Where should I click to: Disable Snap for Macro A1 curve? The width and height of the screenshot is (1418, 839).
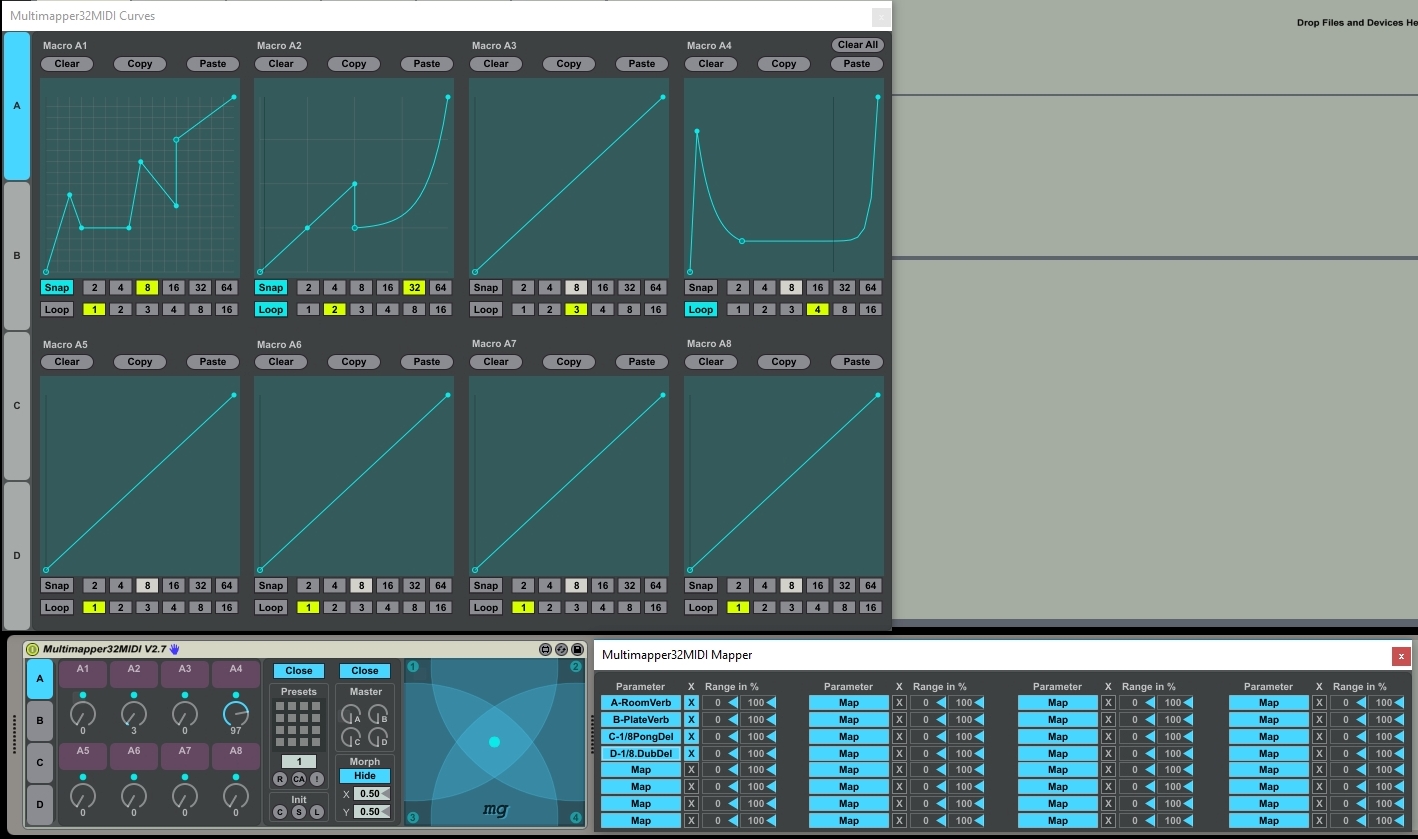(x=57, y=288)
